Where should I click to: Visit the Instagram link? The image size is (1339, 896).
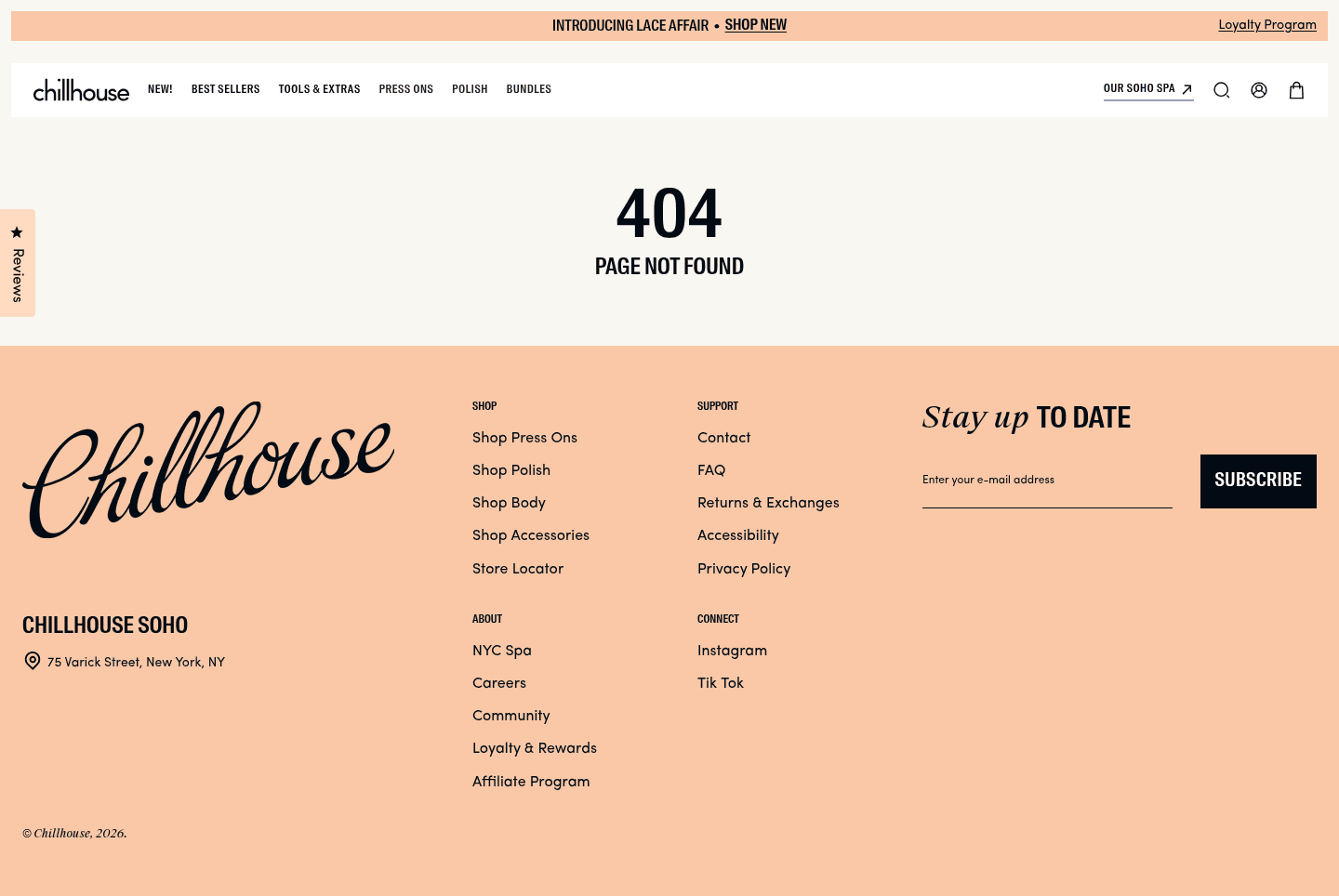click(x=732, y=651)
